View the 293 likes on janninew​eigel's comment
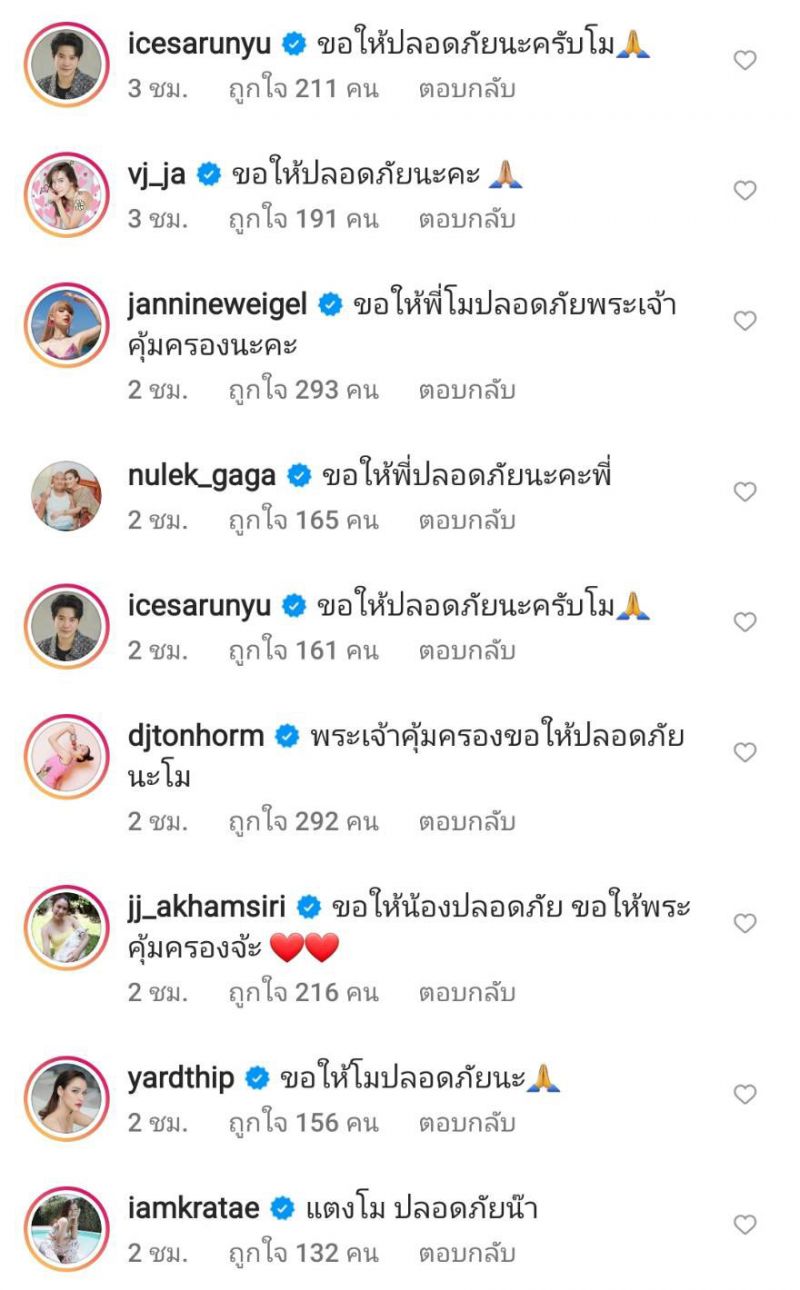 click(x=303, y=390)
